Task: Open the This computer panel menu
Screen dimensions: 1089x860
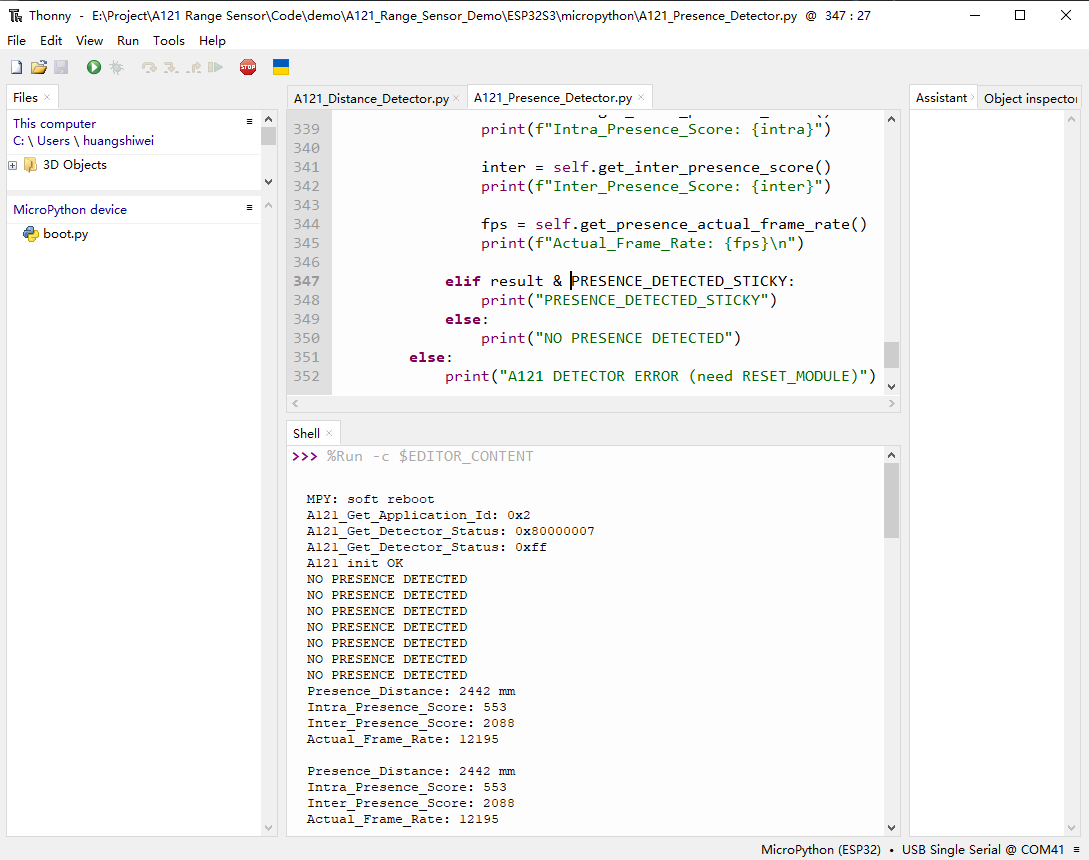Action: tap(249, 121)
